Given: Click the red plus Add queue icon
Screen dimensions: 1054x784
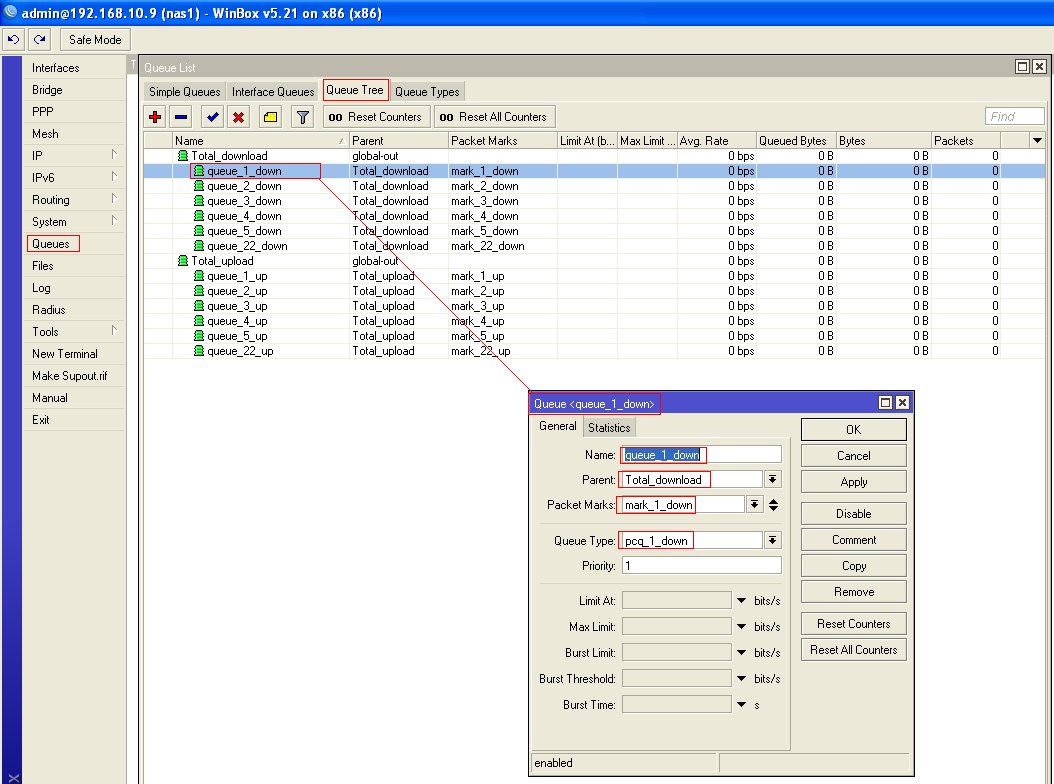Looking at the screenshot, I should (x=155, y=117).
